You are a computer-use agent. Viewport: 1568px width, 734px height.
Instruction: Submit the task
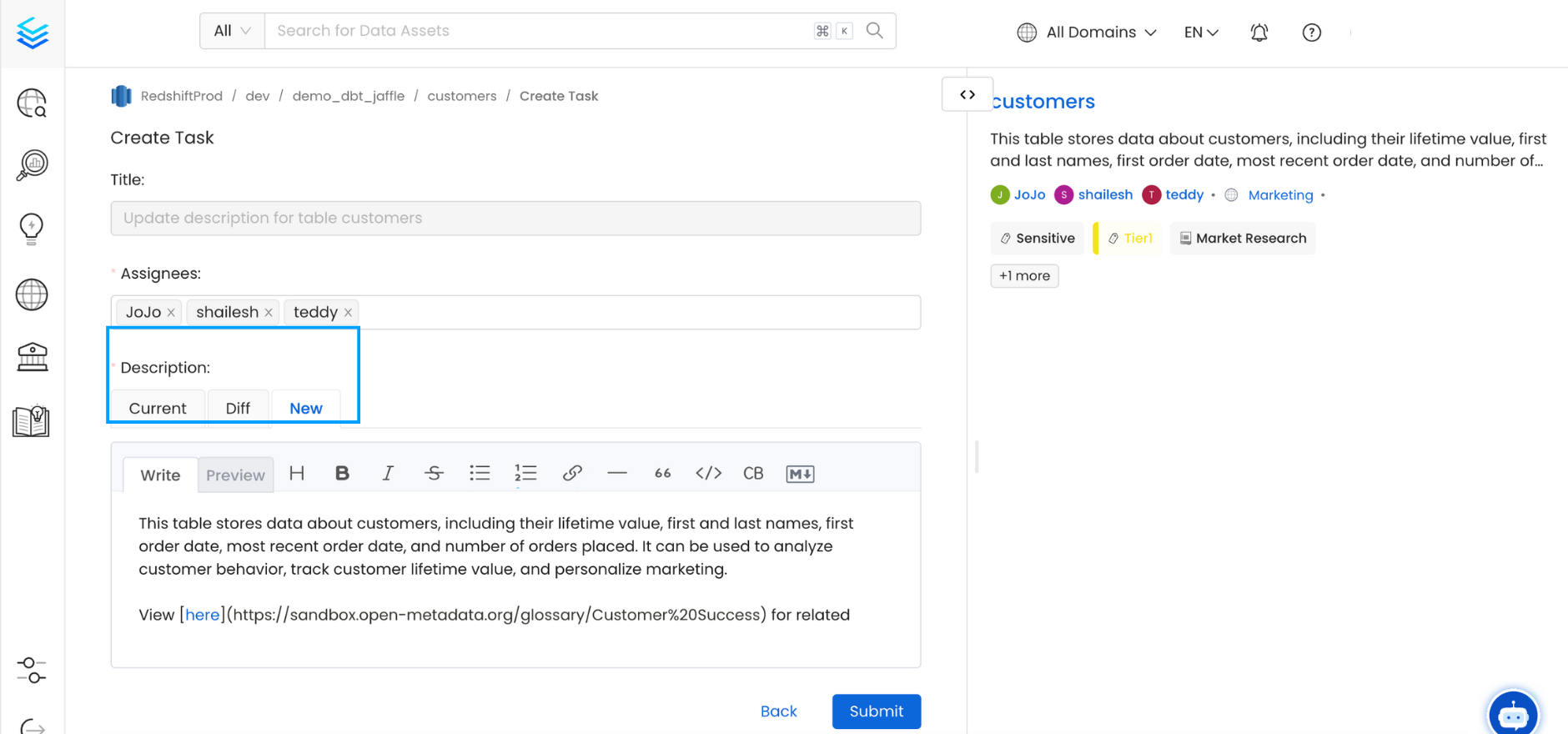click(877, 711)
